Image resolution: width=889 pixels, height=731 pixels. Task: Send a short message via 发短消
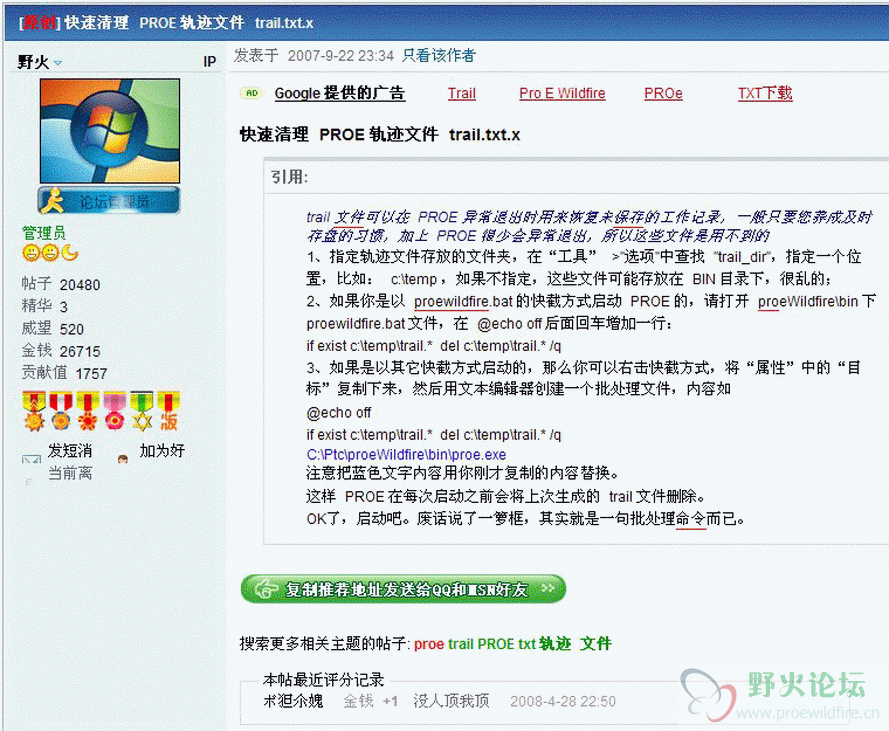tap(70, 451)
